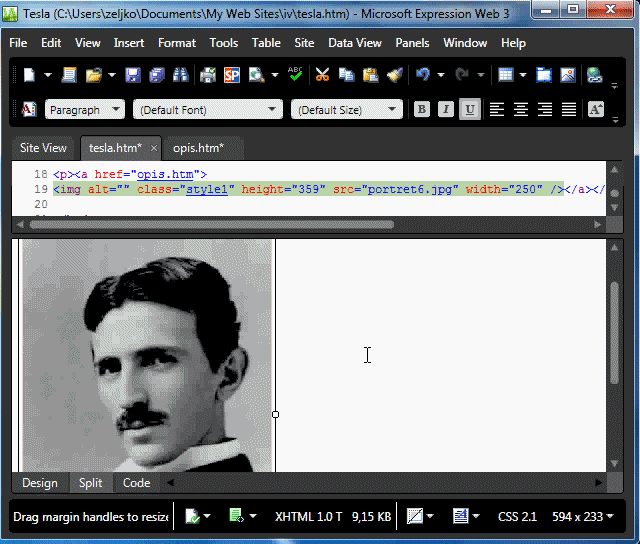Screen dimensions: 640x544
Task: Switch to Design view
Action: coord(40,483)
